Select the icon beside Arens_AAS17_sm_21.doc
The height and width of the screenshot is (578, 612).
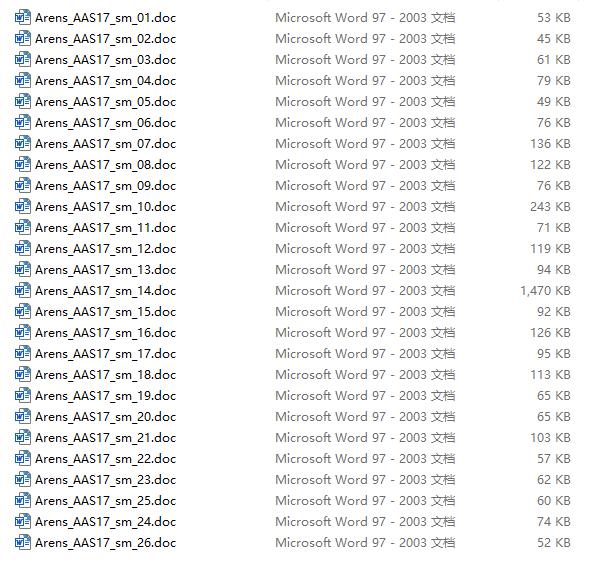[23, 438]
